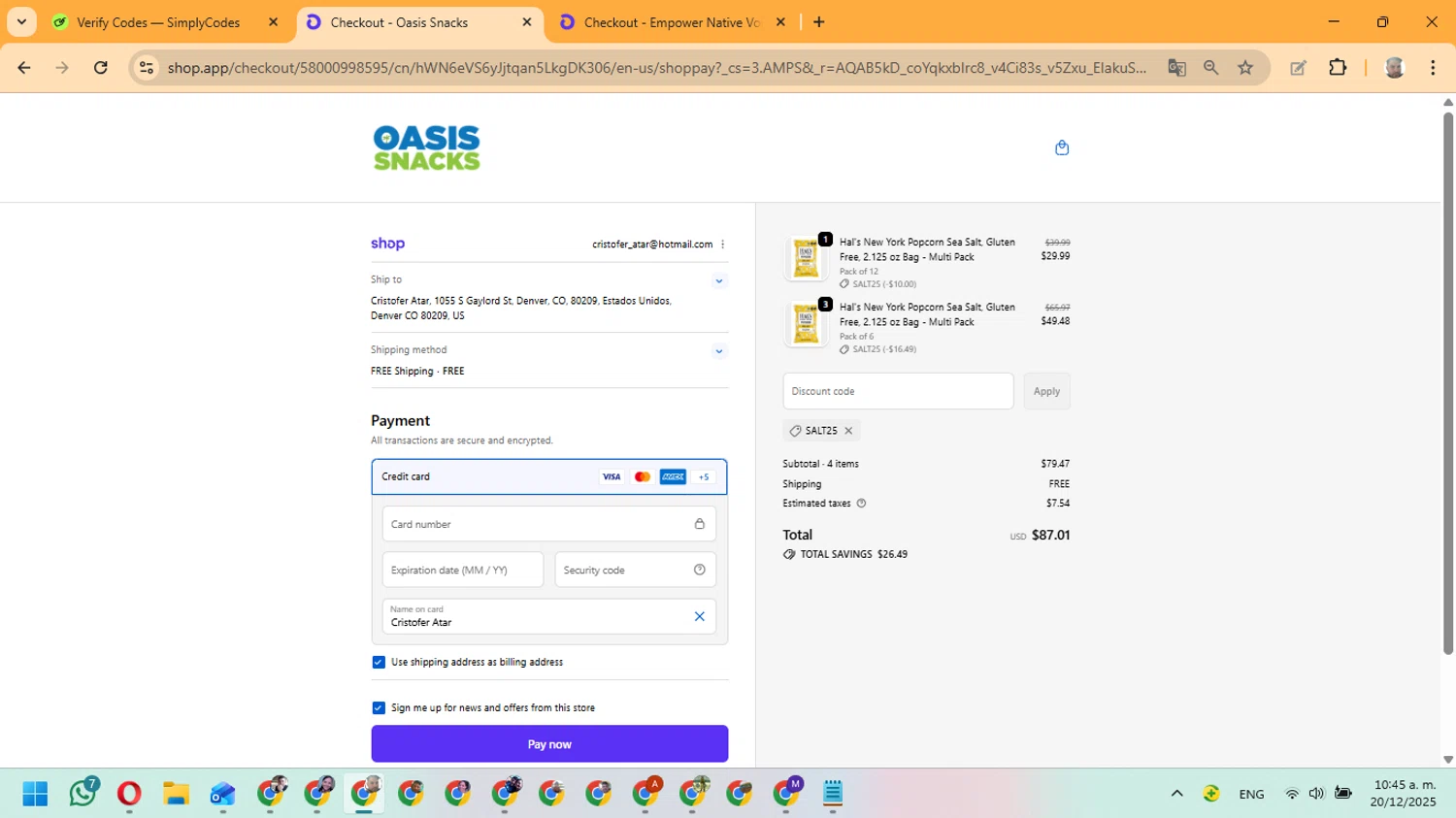Show hidden system tray icons
This screenshot has height=818, width=1456.
[x=1176, y=794]
